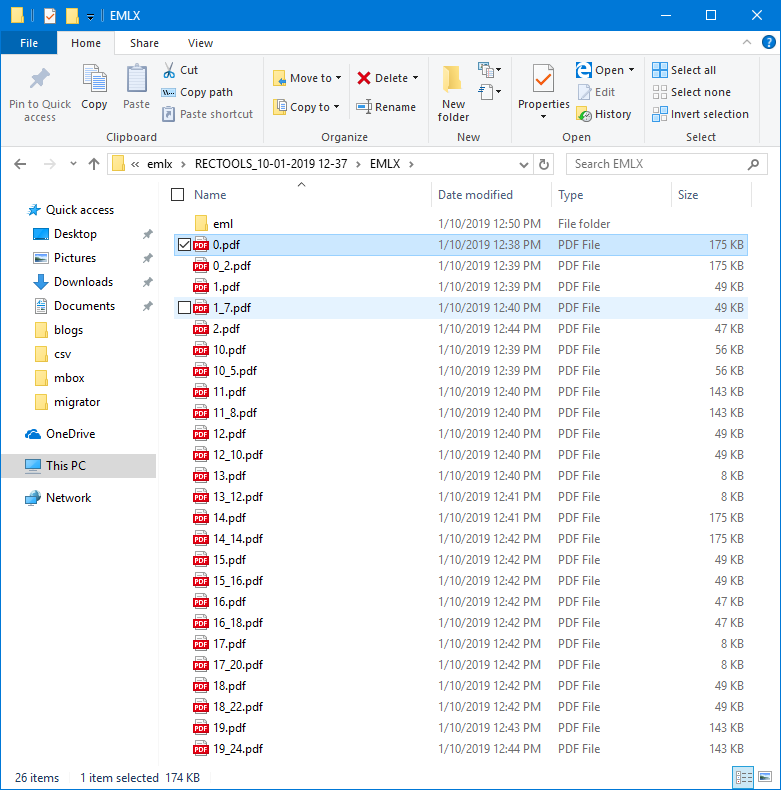
Task: Switch to the Home tab
Action: (x=86, y=43)
